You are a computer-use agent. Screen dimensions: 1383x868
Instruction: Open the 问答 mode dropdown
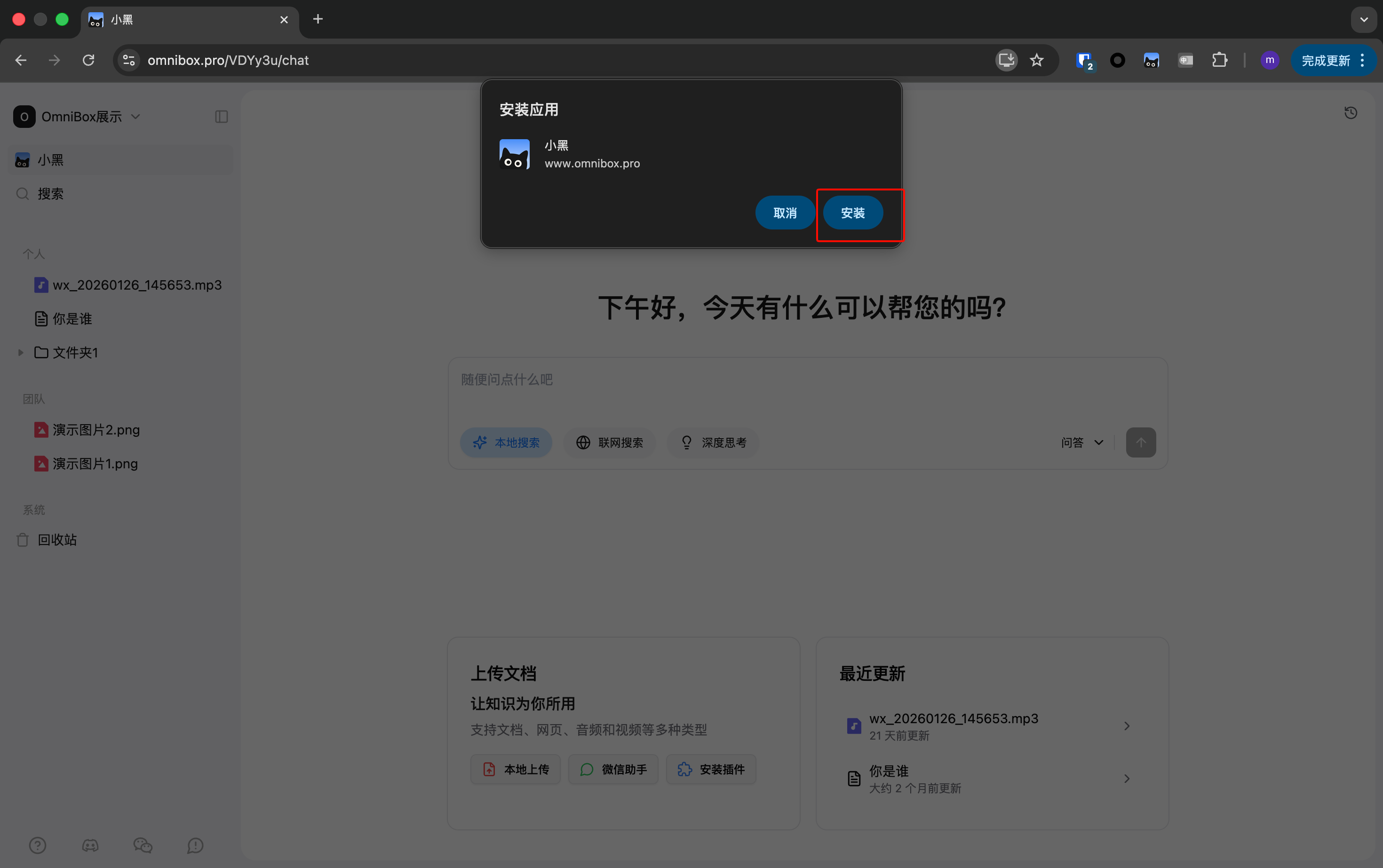[1082, 442]
